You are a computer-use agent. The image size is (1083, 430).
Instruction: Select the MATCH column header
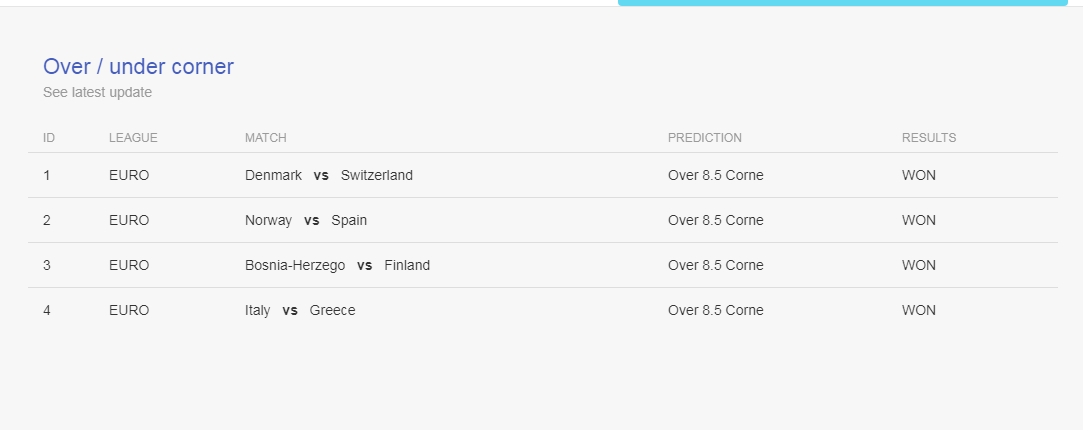coord(266,138)
